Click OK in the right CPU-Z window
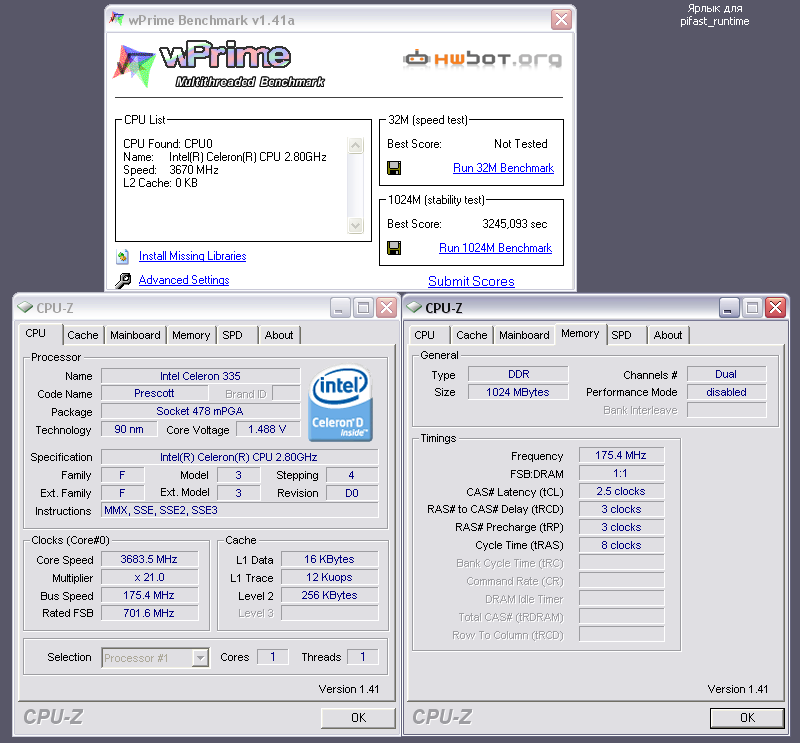The height and width of the screenshot is (743, 800). point(747,717)
